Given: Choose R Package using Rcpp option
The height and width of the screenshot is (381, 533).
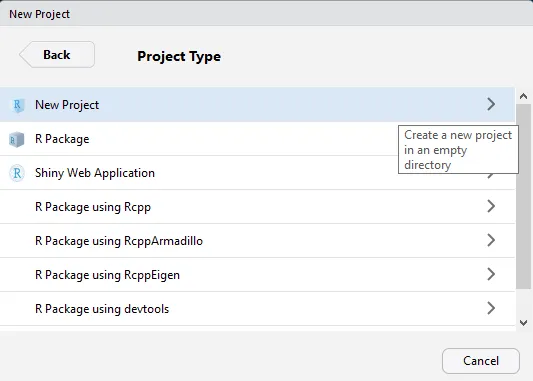Looking at the screenshot, I should click(x=257, y=207).
